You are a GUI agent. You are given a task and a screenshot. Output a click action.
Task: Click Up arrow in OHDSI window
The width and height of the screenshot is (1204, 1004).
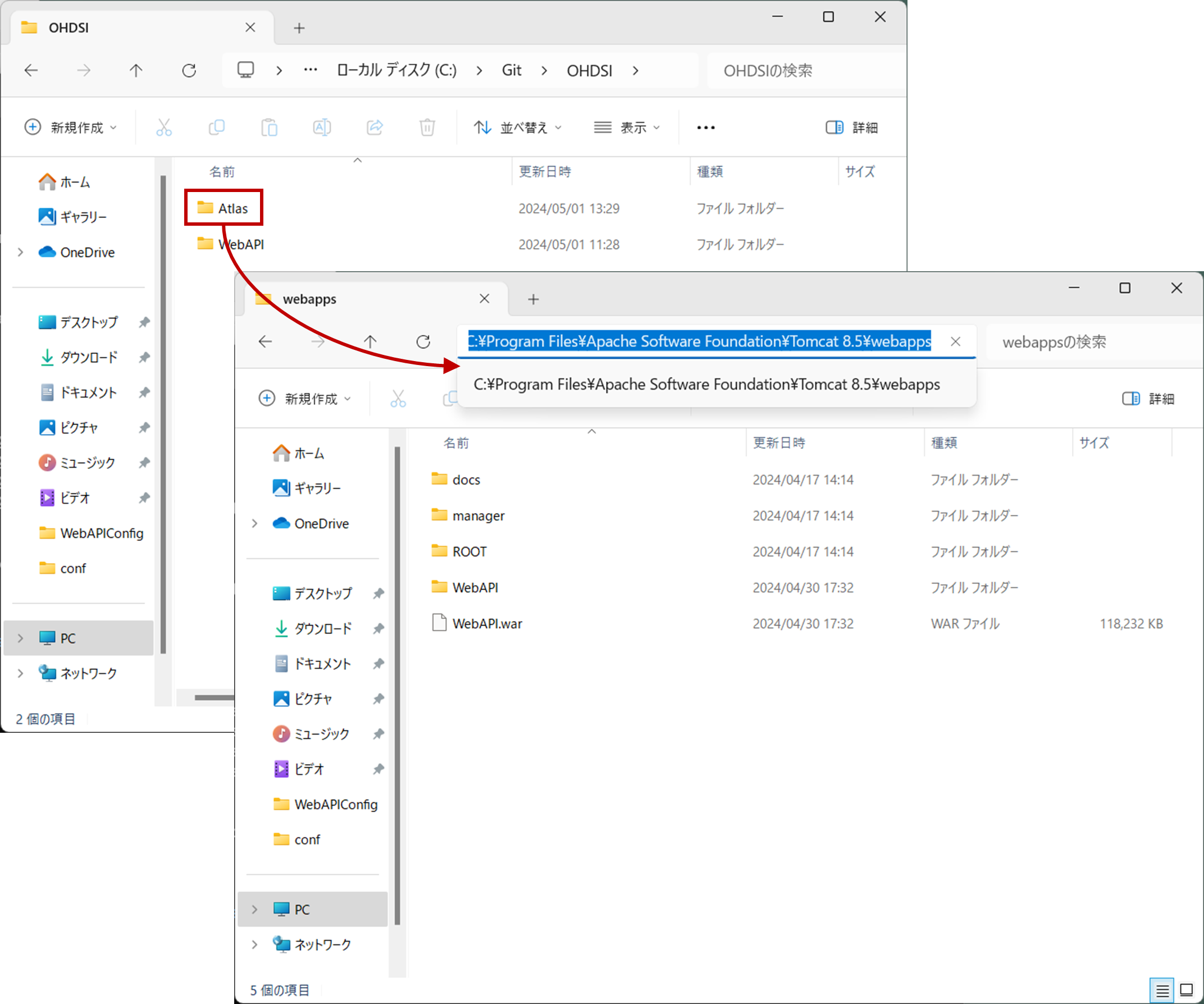pos(136,71)
